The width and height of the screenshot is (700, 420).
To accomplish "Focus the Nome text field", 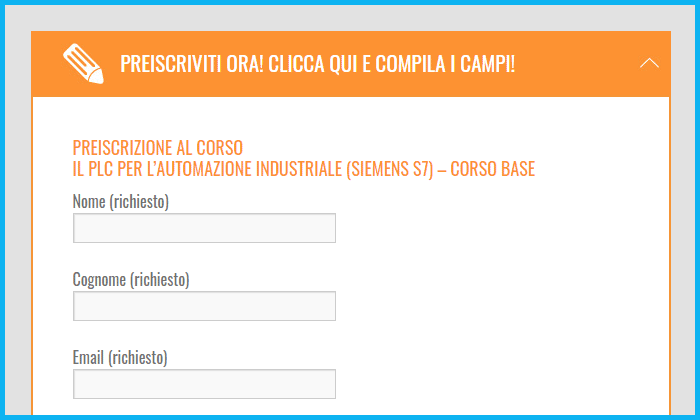I will click(x=204, y=228).
